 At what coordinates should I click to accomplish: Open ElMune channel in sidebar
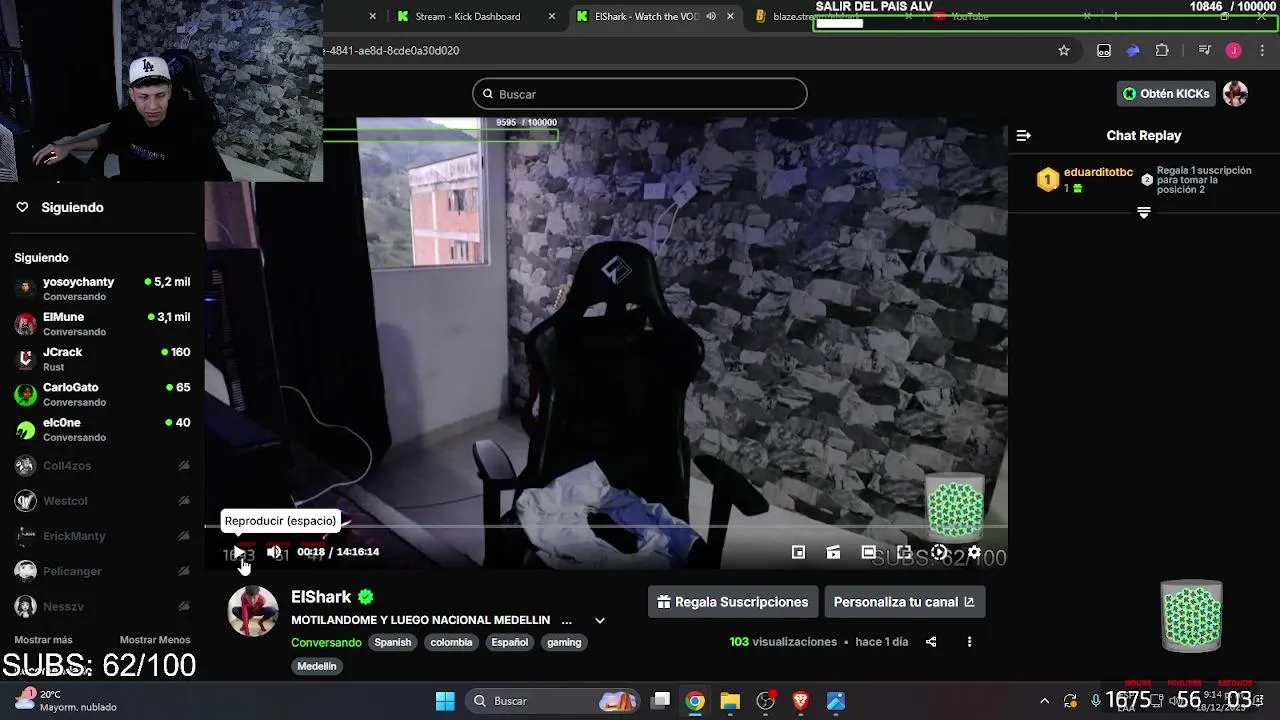pyautogui.click(x=102, y=324)
